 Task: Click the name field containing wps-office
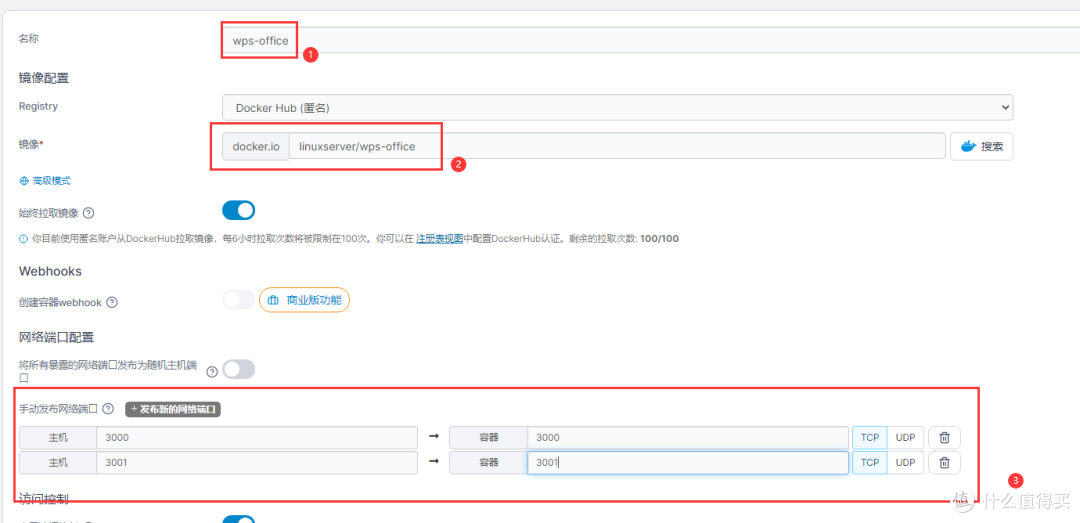(651, 40)
